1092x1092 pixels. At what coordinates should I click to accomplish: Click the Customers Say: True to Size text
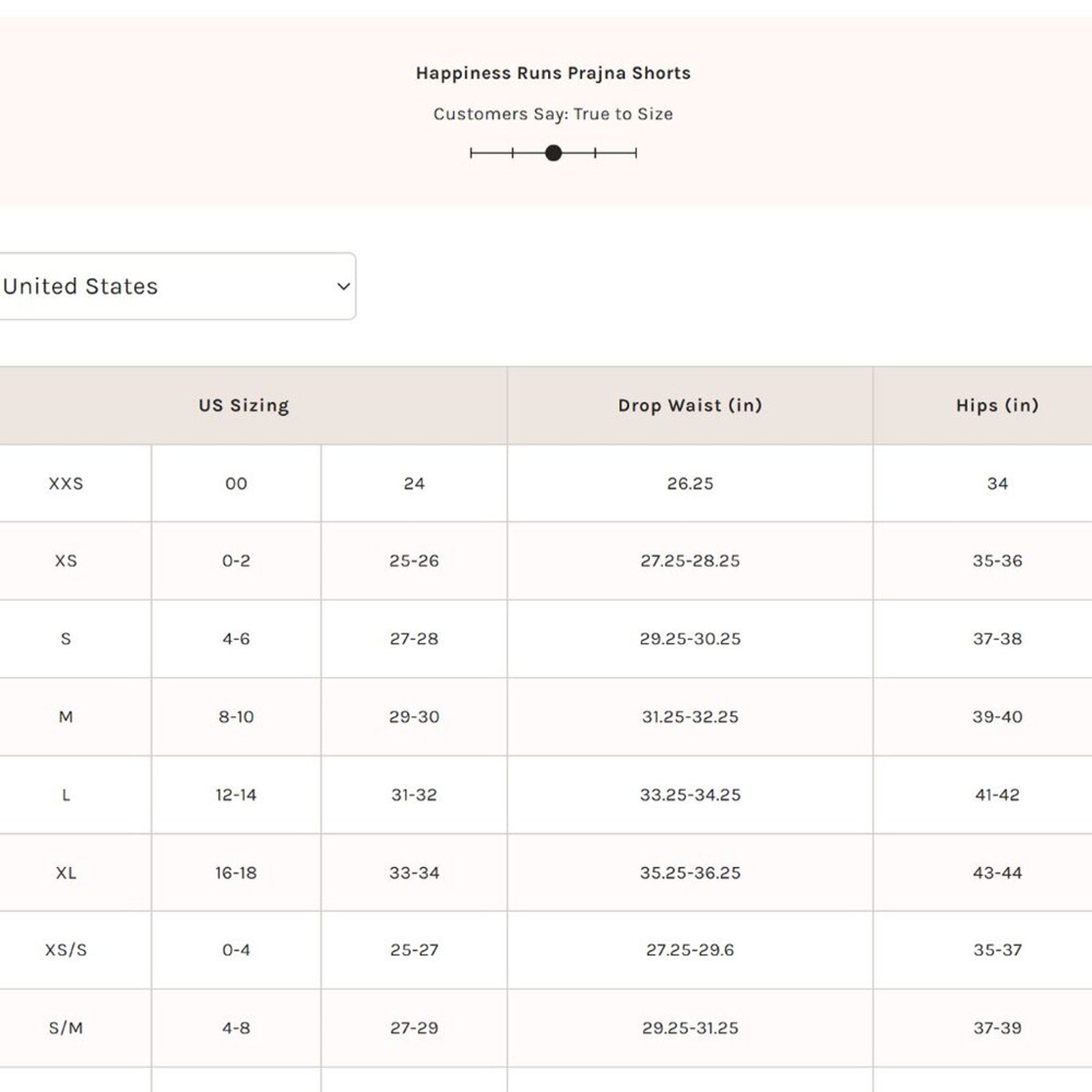(553, 114)
